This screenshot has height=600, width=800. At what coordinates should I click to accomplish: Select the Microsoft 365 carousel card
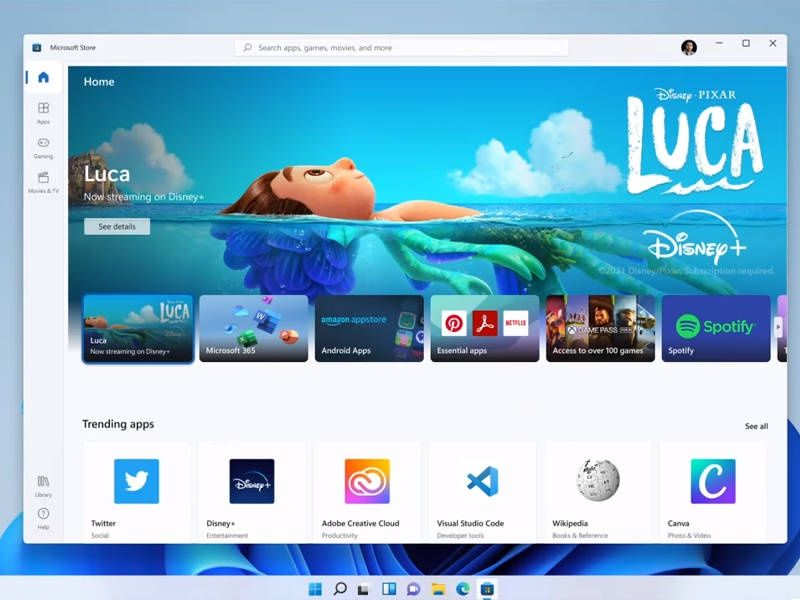[x=254, y=328]
